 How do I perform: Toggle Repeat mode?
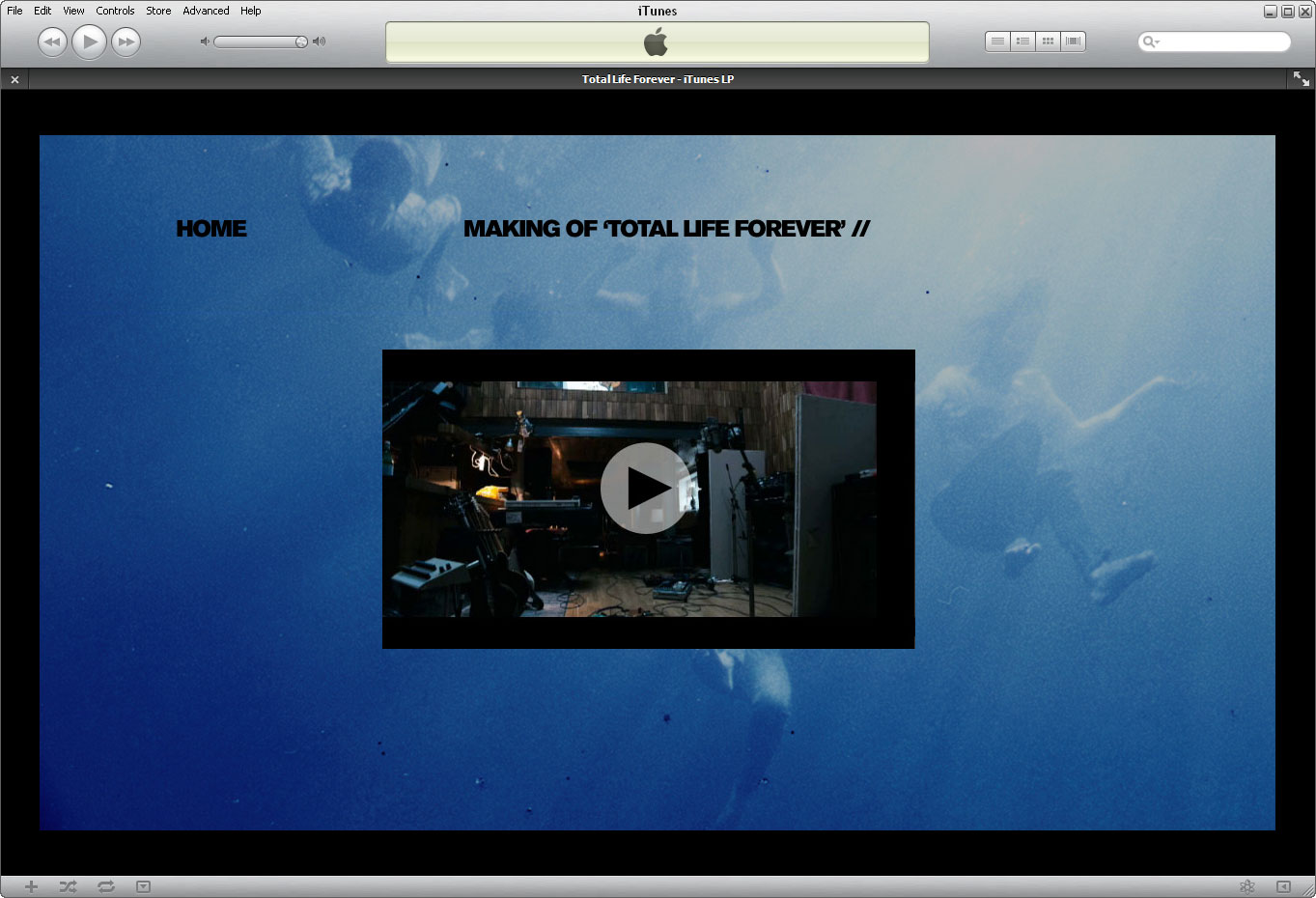point(106,886)
